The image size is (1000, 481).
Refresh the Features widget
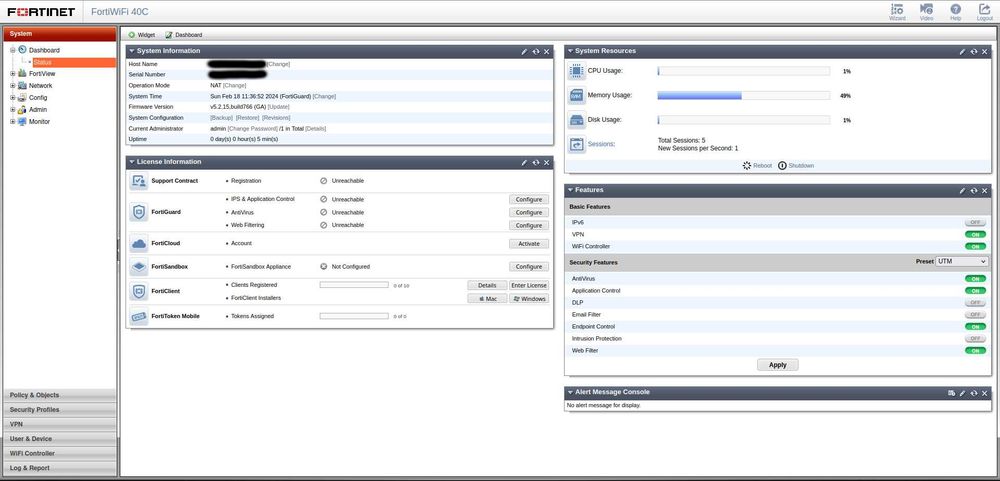pyautogui.click(x=974, y=191)
